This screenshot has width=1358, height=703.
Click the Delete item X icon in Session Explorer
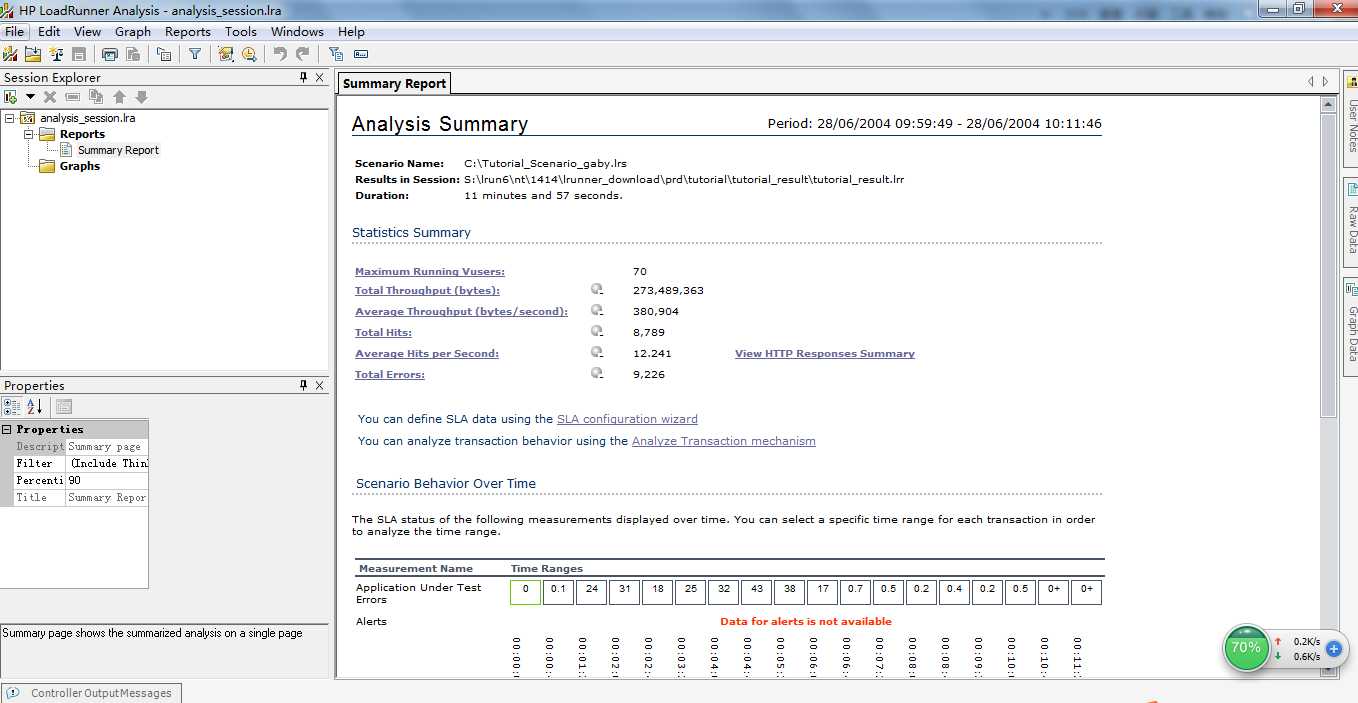pos(49,97)
